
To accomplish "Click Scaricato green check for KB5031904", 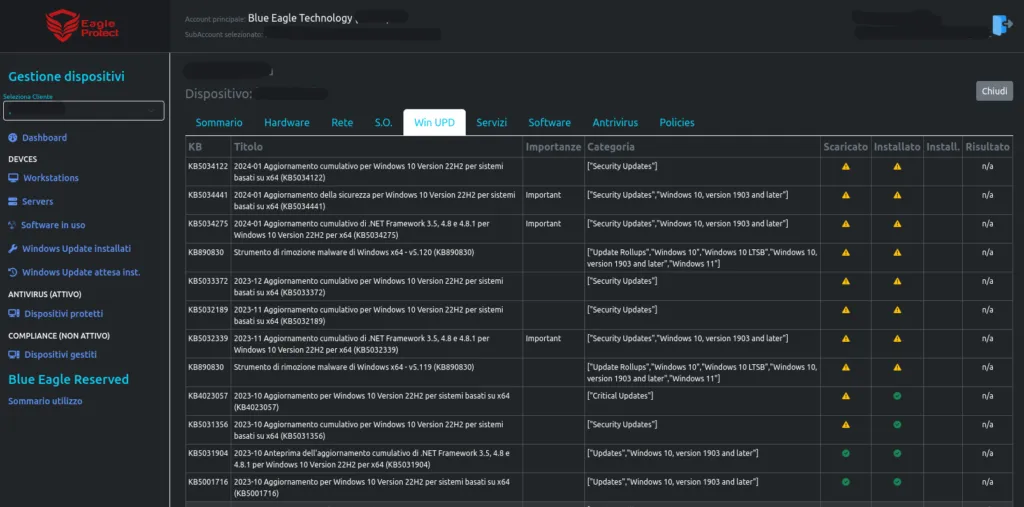I will 846,453.
